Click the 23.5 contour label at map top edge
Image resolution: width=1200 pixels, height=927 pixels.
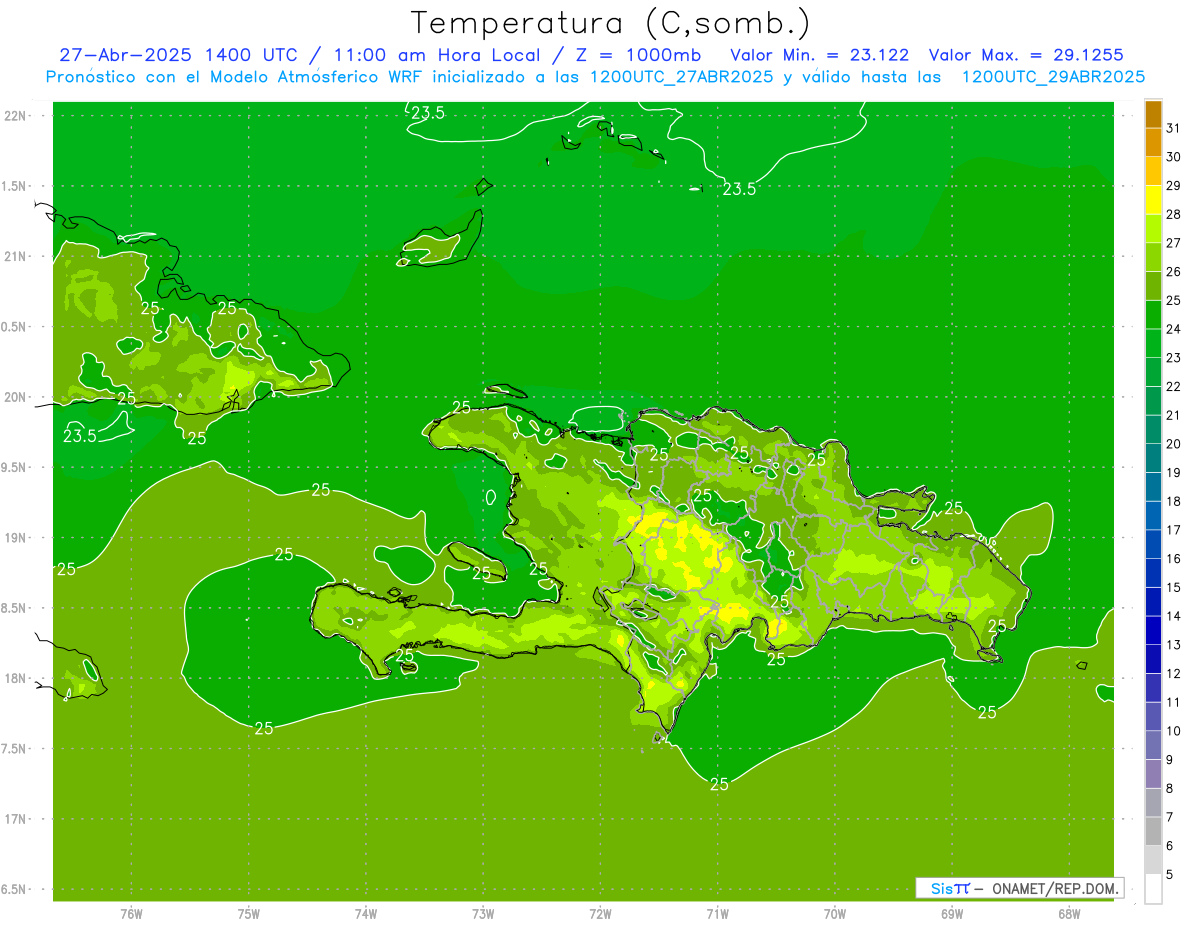coord(428,113)
